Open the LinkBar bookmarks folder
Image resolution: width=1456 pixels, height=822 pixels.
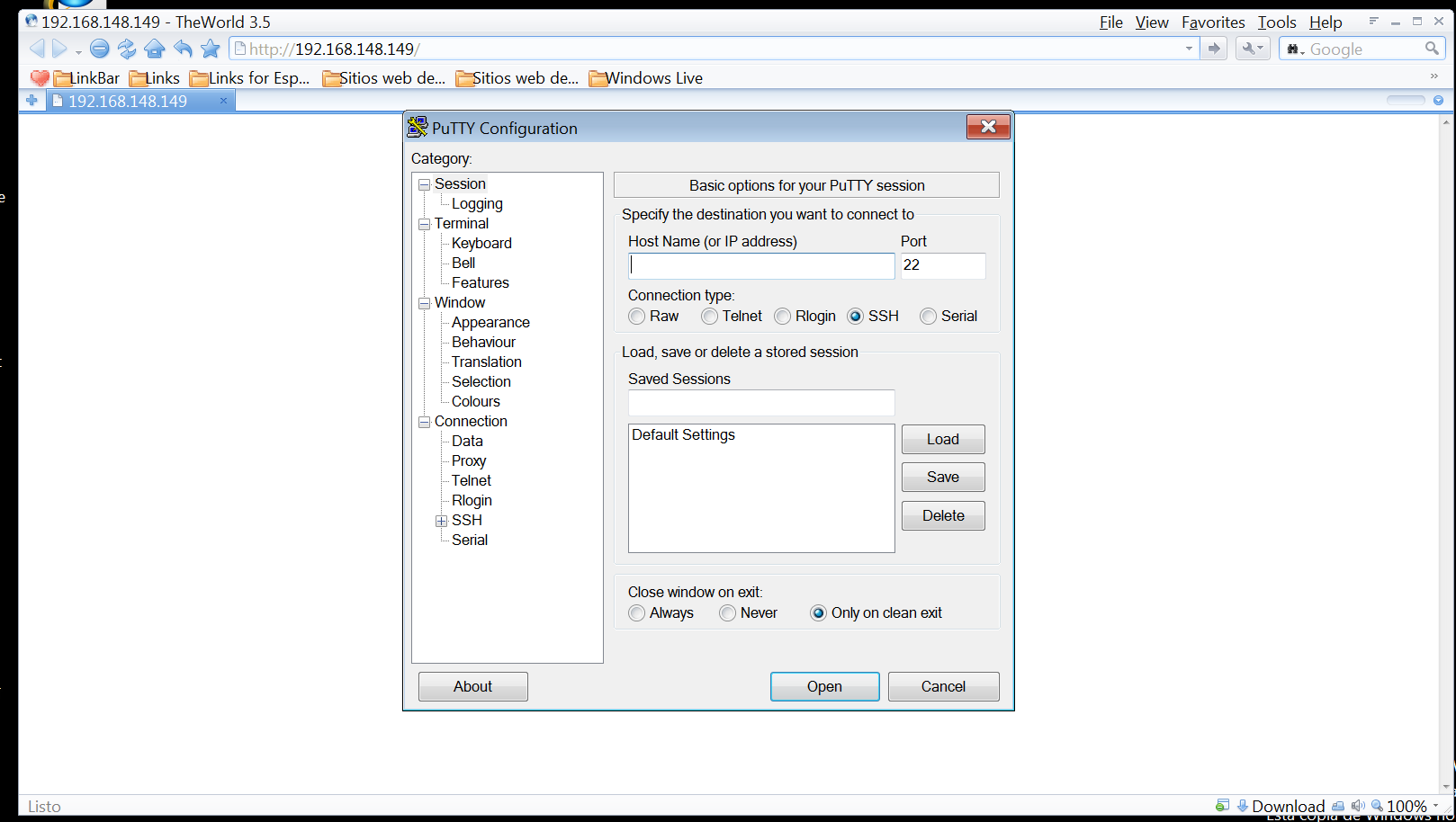(86, 78)
